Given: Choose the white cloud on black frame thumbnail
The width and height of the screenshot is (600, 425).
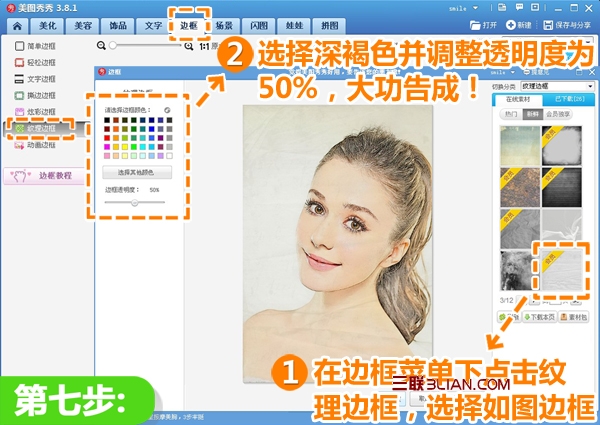Looking at the screenshot, I should coord(562,146).
